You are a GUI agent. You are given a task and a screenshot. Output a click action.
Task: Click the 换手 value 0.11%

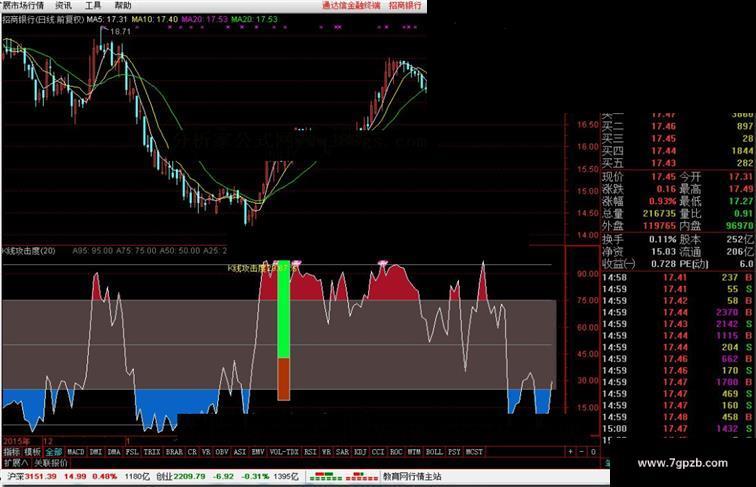pyautogui.click(x=662, y=239)
